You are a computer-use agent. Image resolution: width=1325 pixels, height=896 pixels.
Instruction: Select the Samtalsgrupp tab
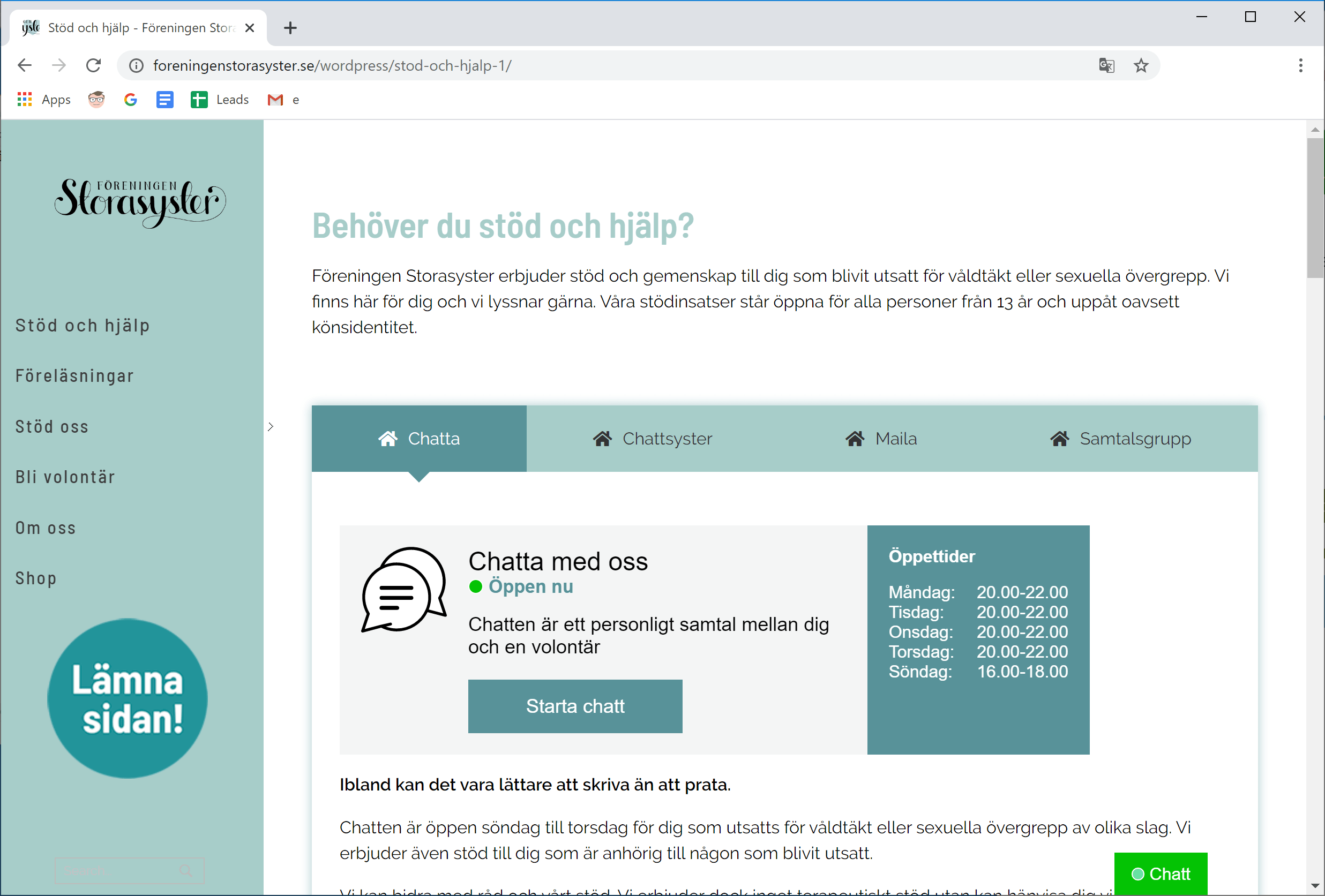(1120, 438)
